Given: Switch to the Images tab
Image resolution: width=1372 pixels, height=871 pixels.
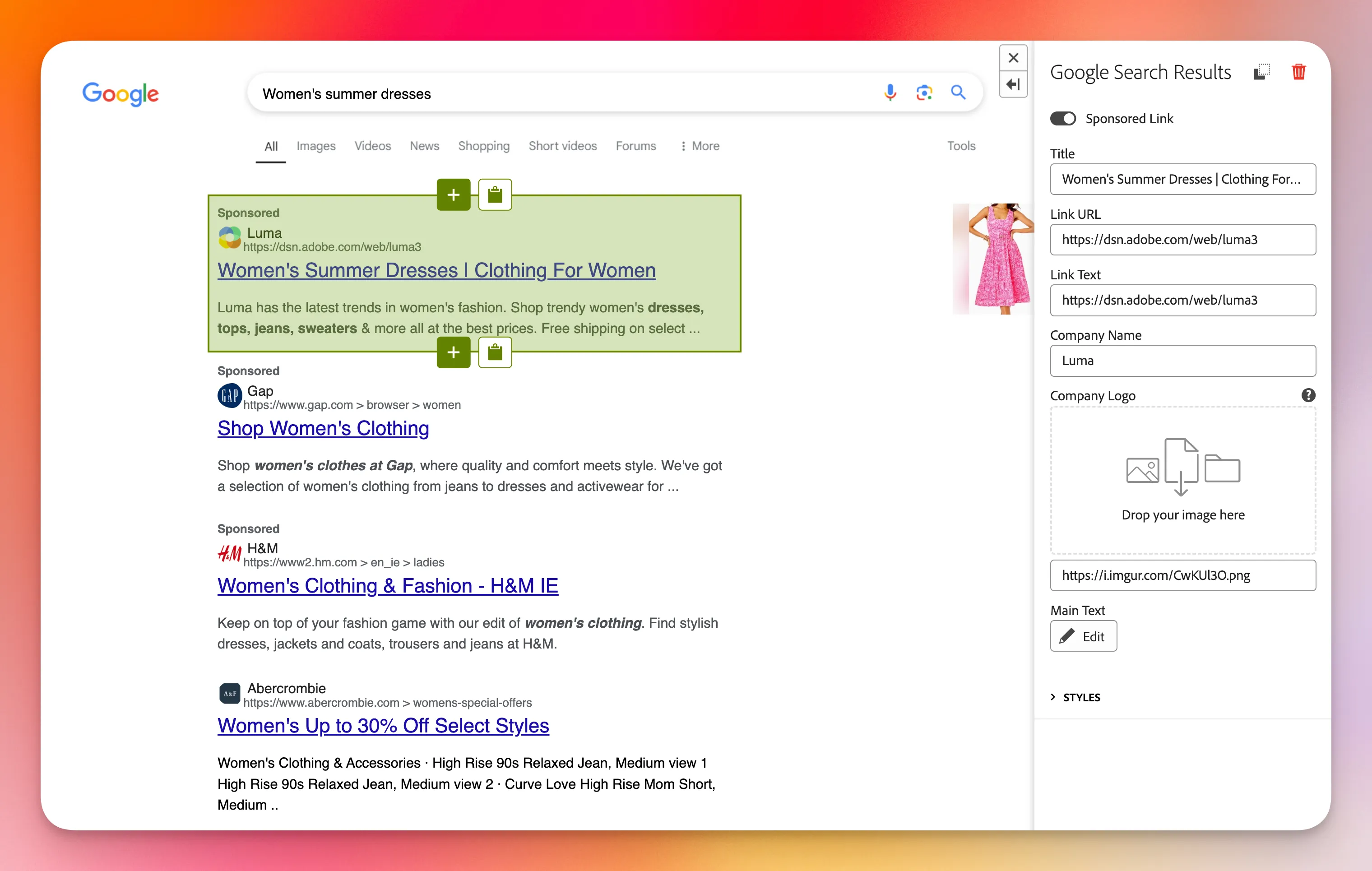Looking at the screenshot, I should pyautogui.click(x=315, y=146).
